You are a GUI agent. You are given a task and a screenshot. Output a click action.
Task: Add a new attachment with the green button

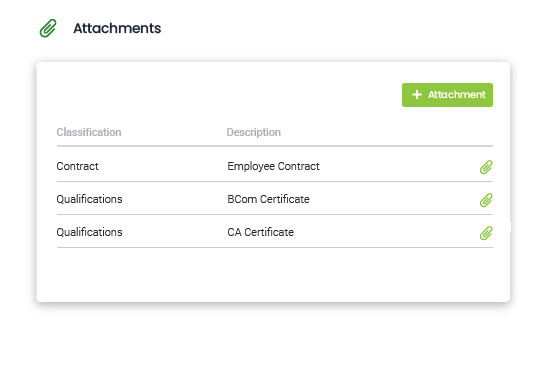(447, 95)
